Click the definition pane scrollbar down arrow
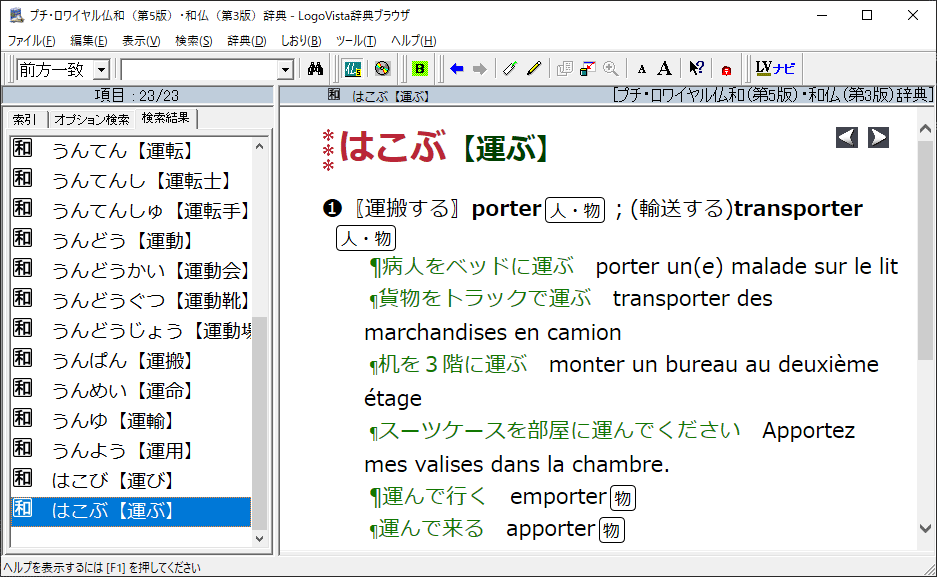This screenshot has height=577, width=937. pyautogui.click(x=925, y=527)
